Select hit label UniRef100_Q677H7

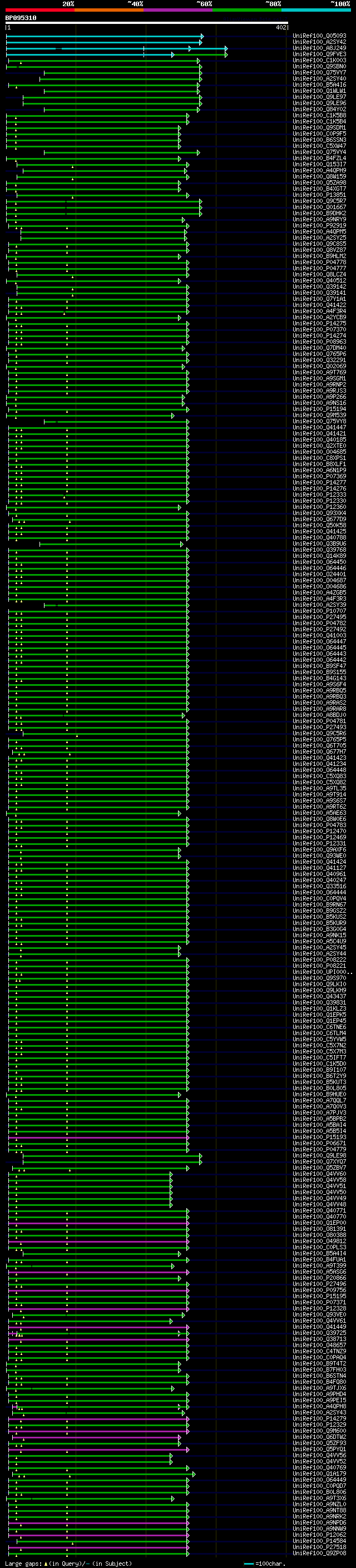pyautogui.click(x=319, y=752)
